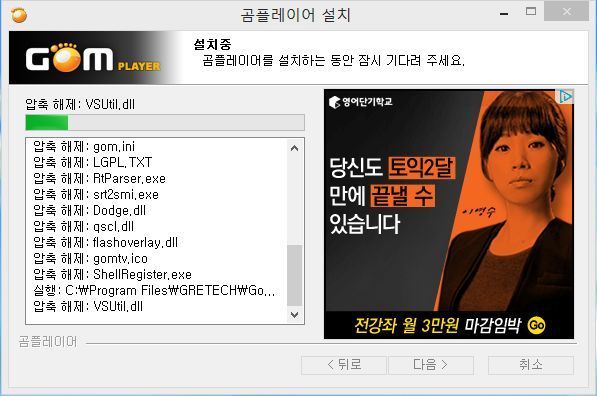Maximize the installer window
This screenshot has width=597, height=396.
click(531, 12)
